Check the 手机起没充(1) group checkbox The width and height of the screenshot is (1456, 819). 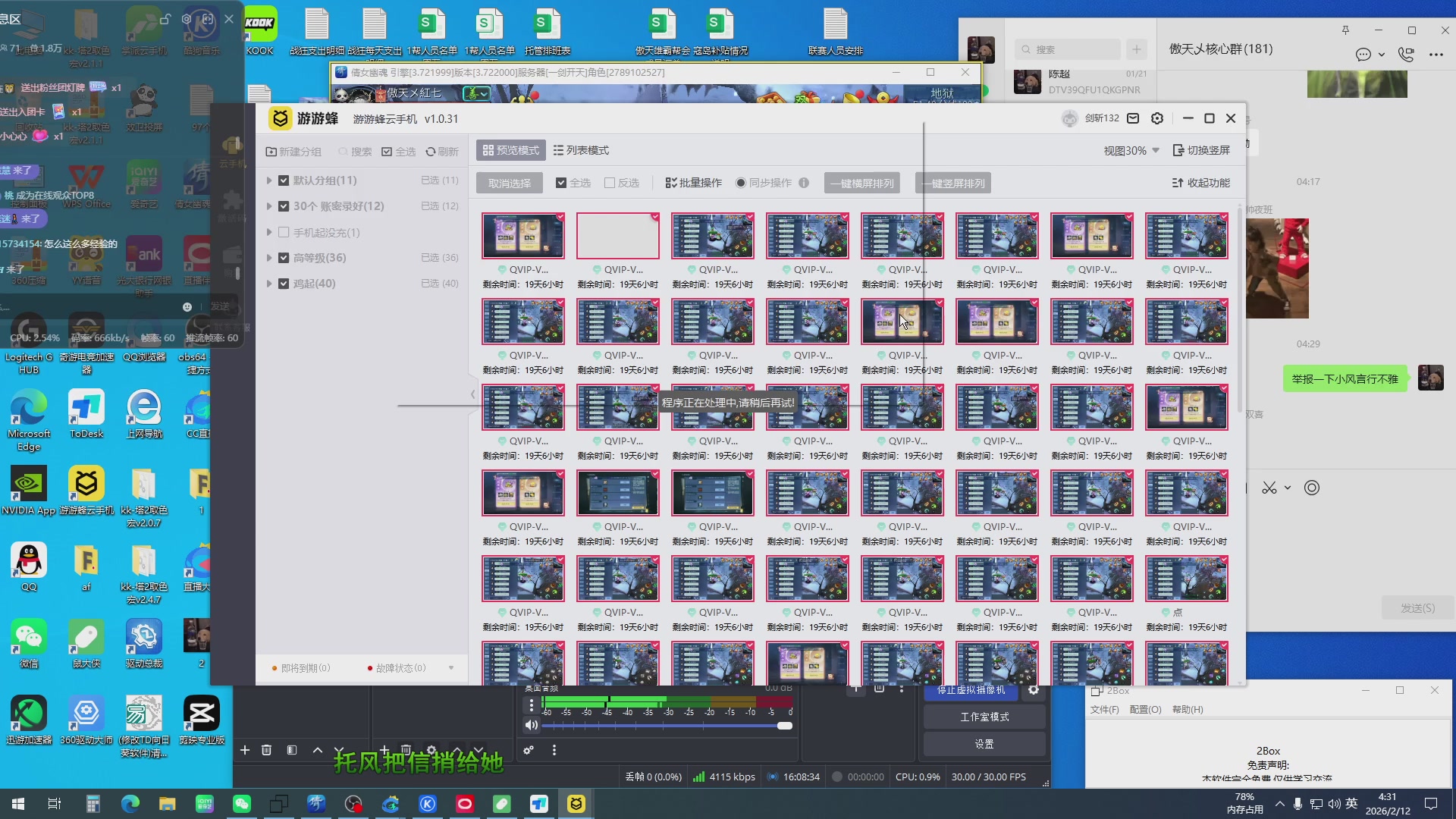coord(284,232)
